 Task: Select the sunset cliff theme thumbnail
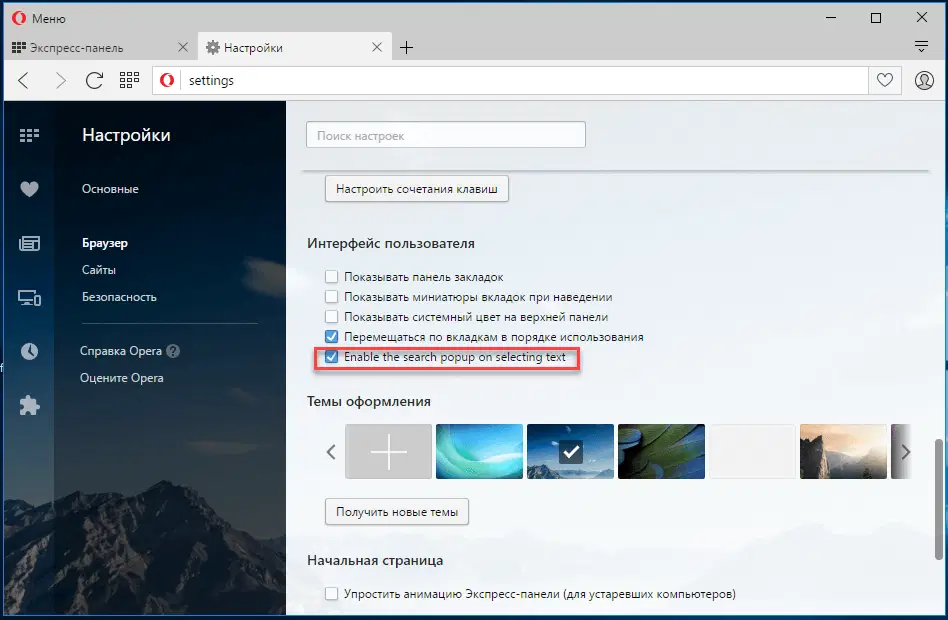point(843,451)
